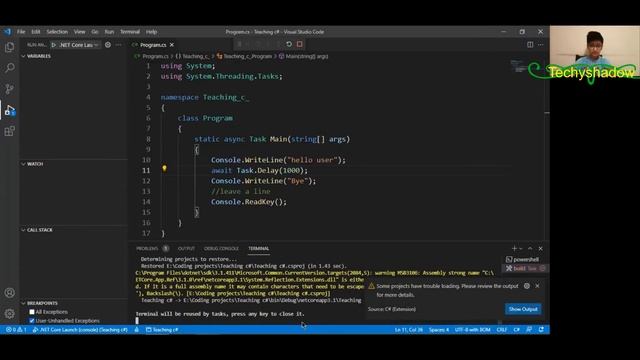
Task: Switch to the Debug Console tab
Action: [221, 248]
